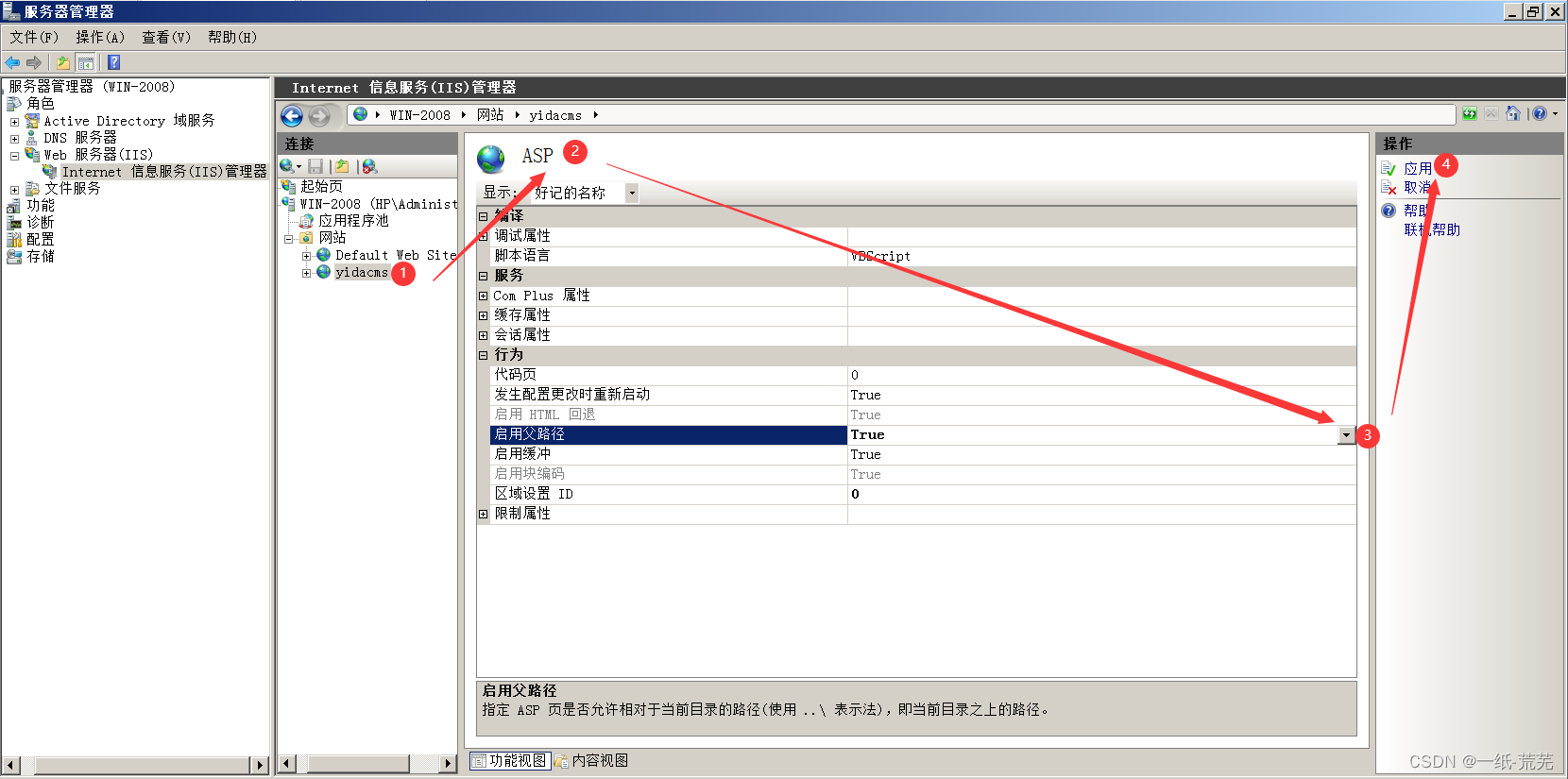Click the blue question mark help icon in MMC toolbar
Viewport: 1568px width, 779px height.
click(114, 62)
